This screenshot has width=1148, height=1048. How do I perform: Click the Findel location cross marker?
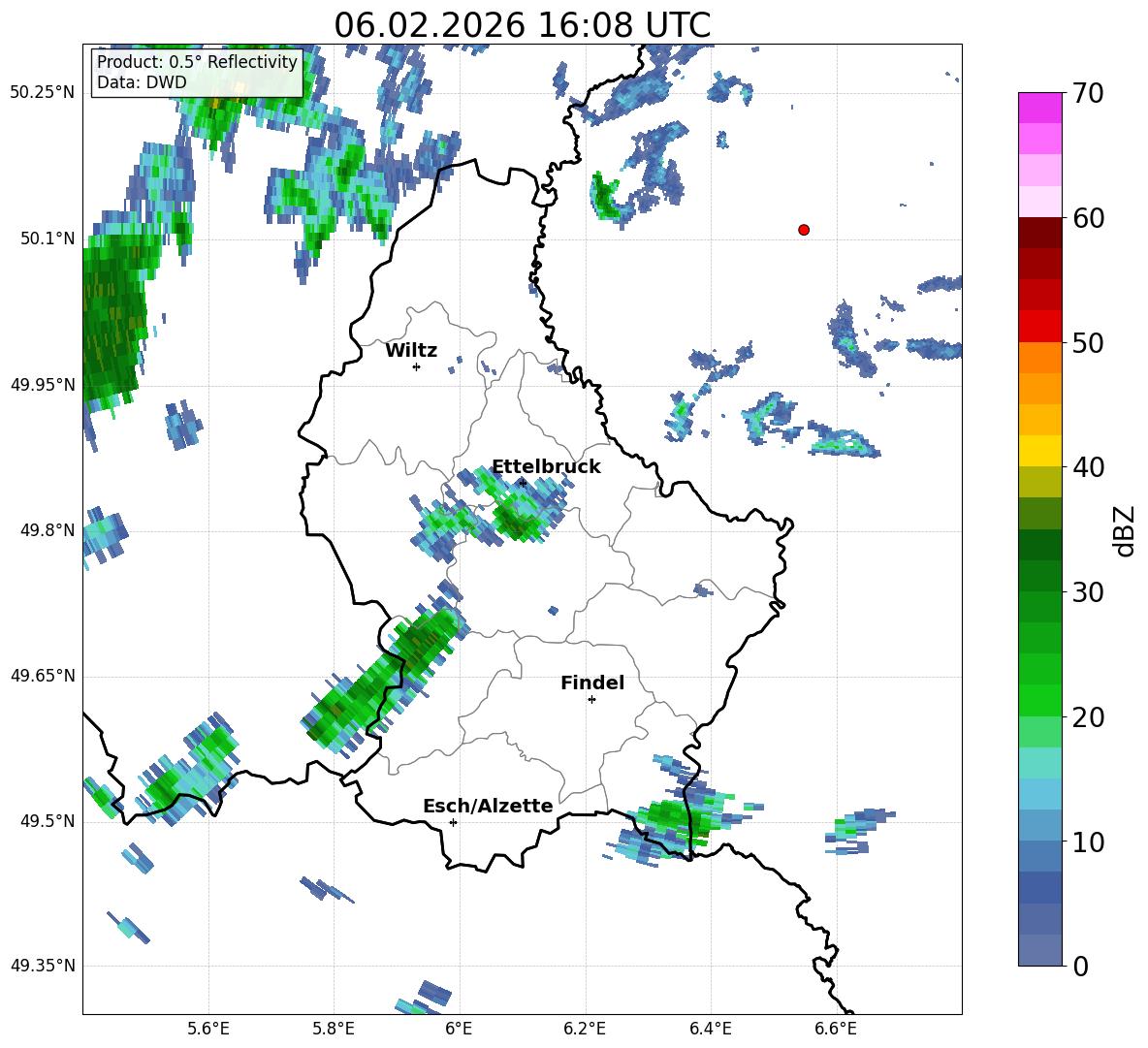point(591,700)
